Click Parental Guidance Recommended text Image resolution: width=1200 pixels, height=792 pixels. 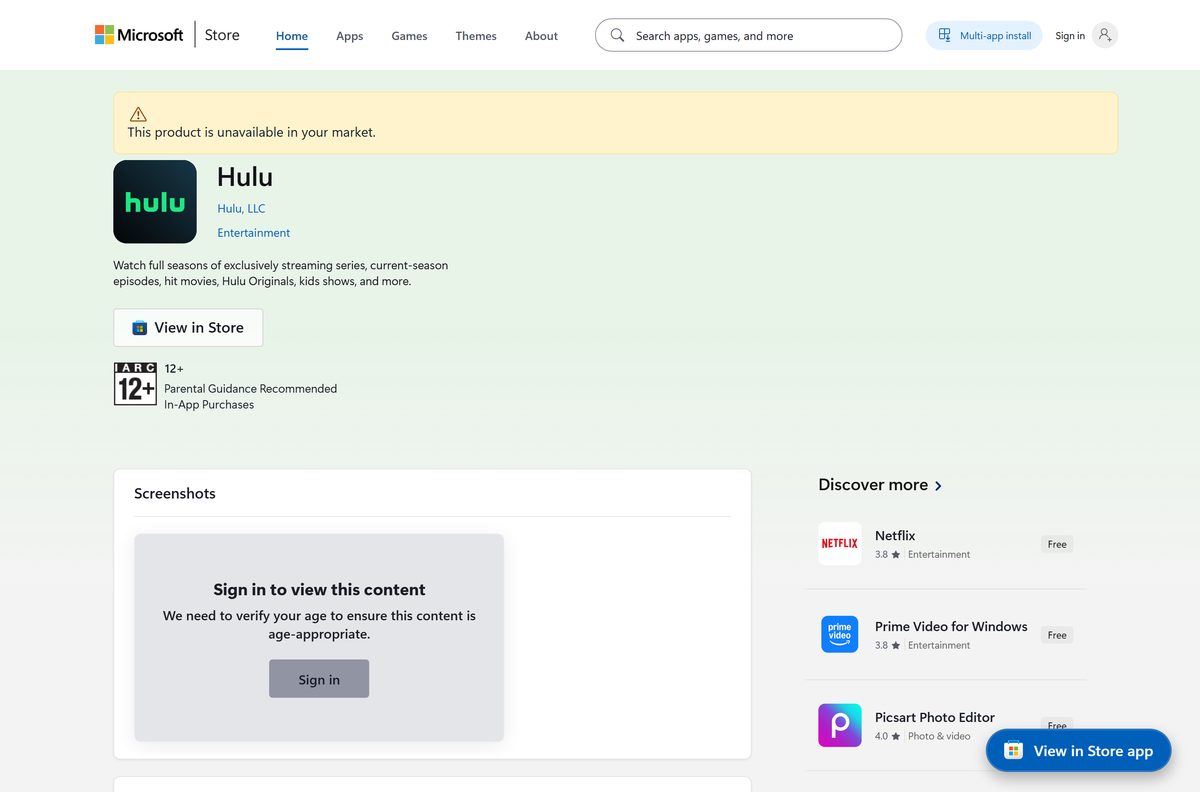[250, 389]
